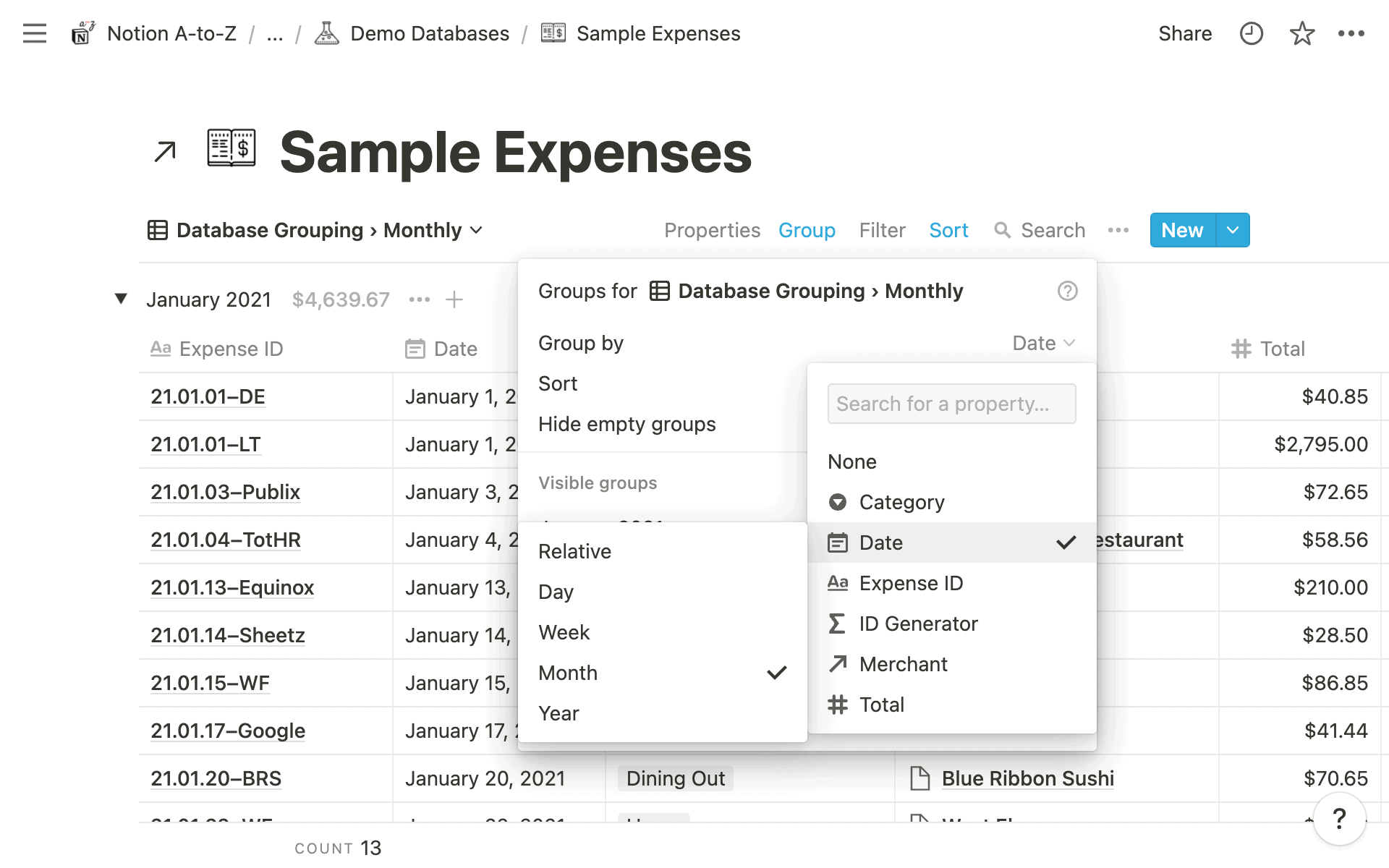Search for a property in field
This screenshot has width=1389, height=868.
(x=951, y=403)
